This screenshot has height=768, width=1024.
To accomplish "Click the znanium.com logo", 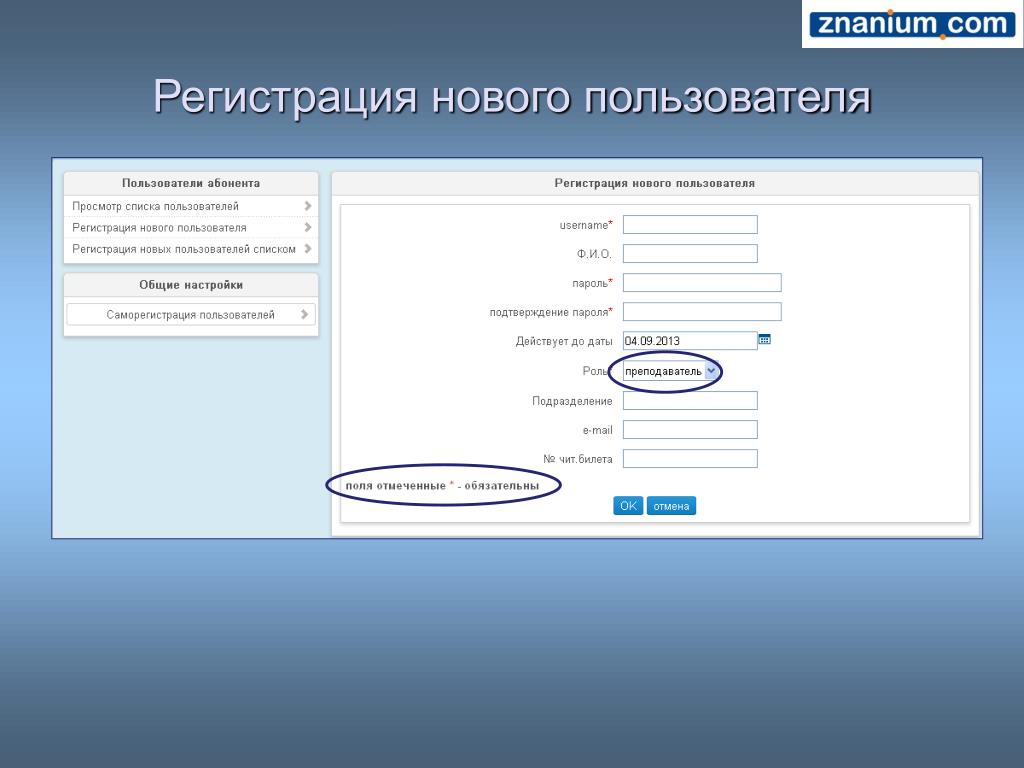I will tap(912, 24).
